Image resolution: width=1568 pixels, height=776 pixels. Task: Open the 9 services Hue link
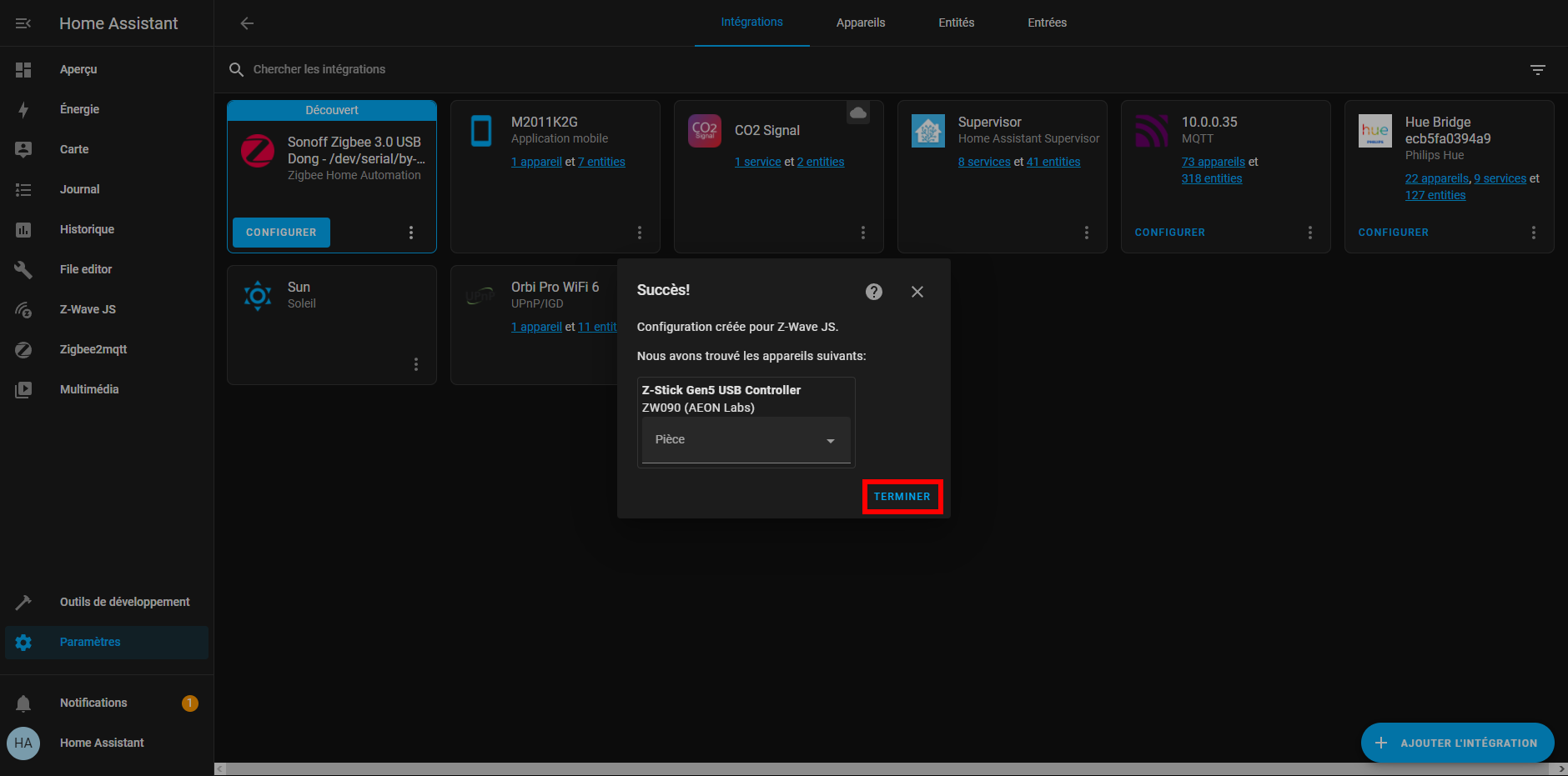tap(1500, 178)
